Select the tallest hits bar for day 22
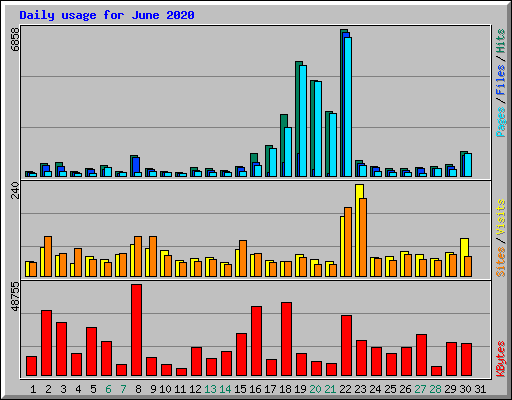Screen dimensions: 512x400 (342, 103)
